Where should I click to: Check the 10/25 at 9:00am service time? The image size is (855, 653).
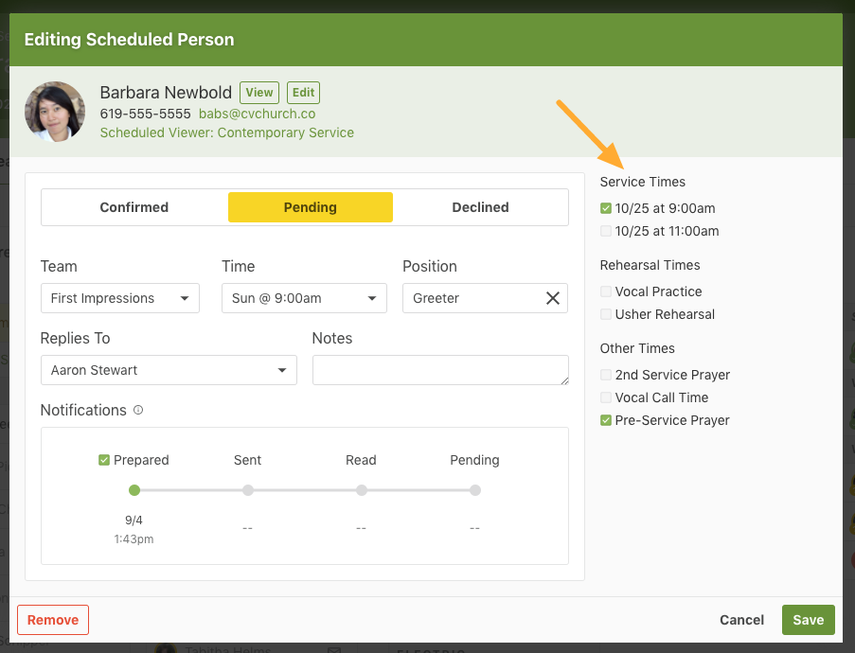click(605, 208)
